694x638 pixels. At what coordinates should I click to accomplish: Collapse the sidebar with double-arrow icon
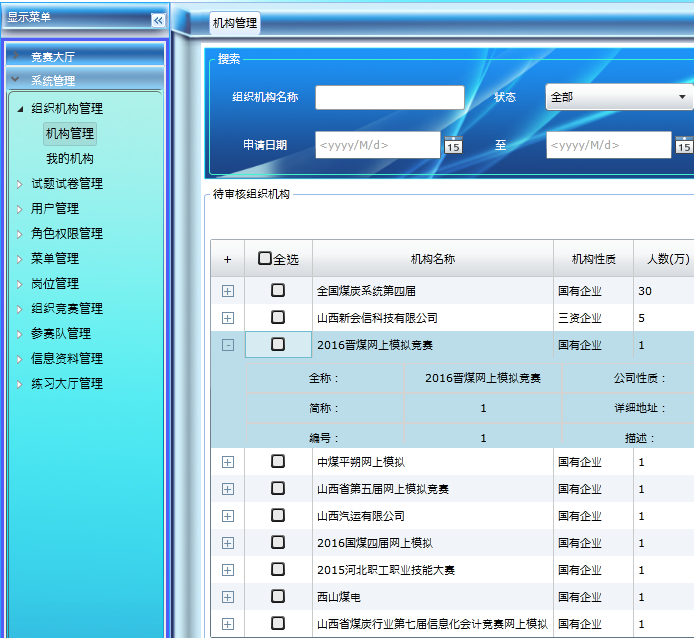[x=157, y=20]
